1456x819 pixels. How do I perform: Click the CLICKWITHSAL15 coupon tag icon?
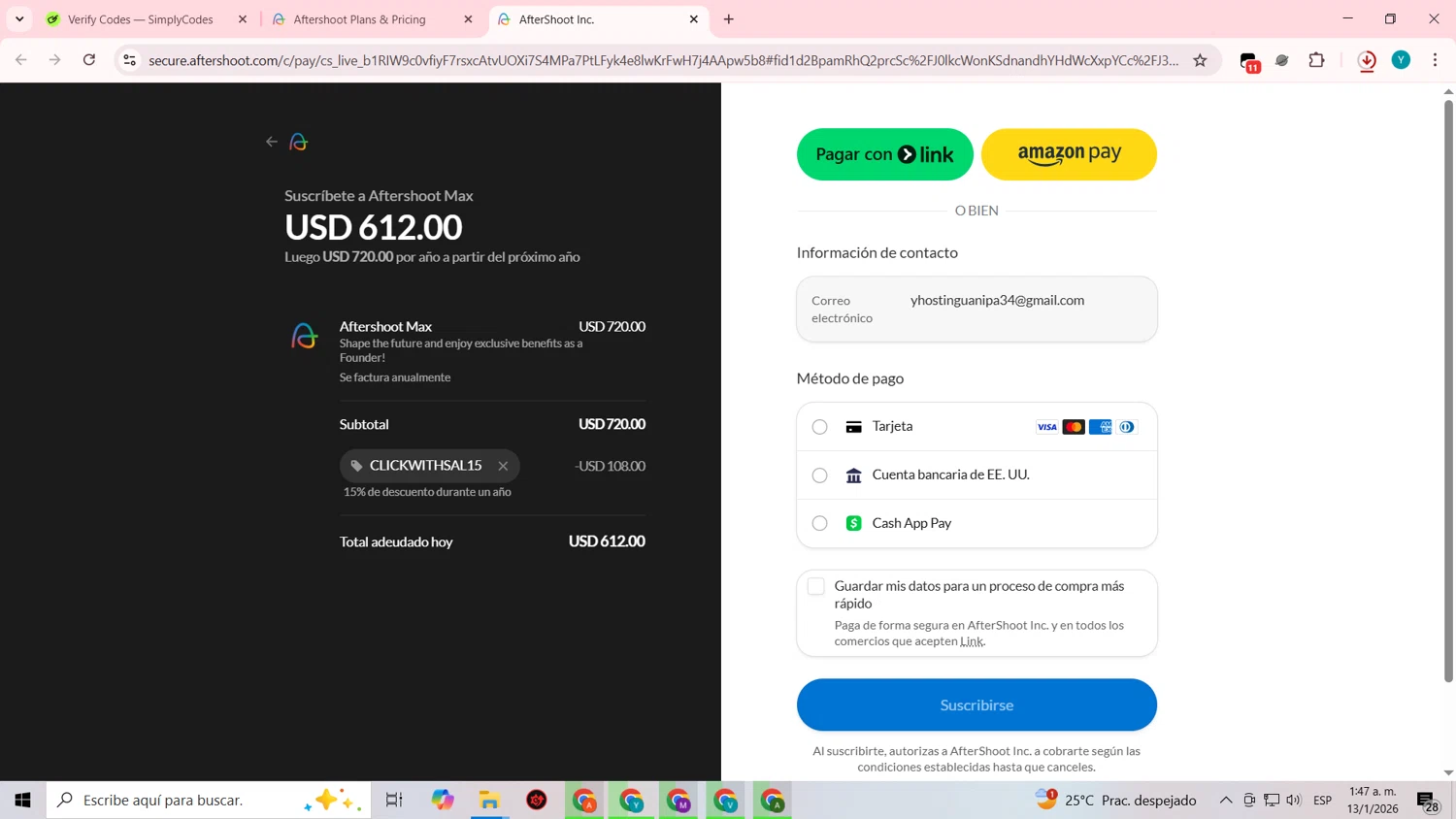pos(356,466)
